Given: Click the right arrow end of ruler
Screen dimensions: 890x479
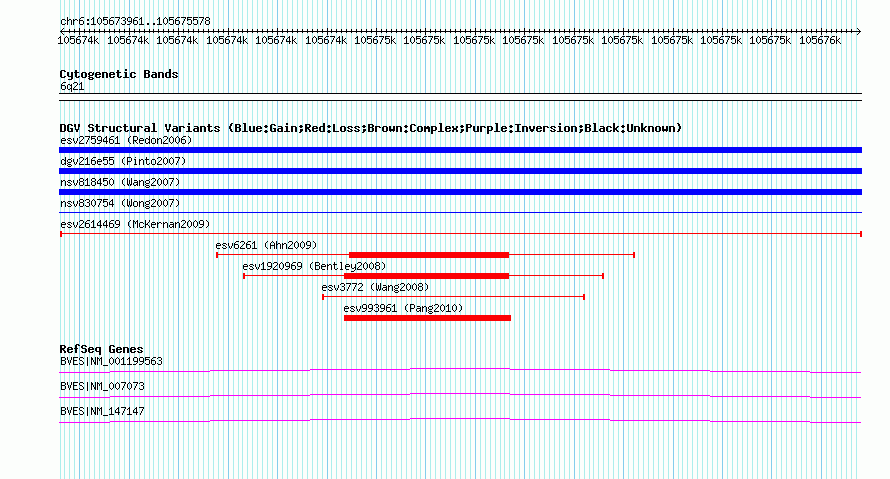Looking at the screenshot, I should click(858, 31).
